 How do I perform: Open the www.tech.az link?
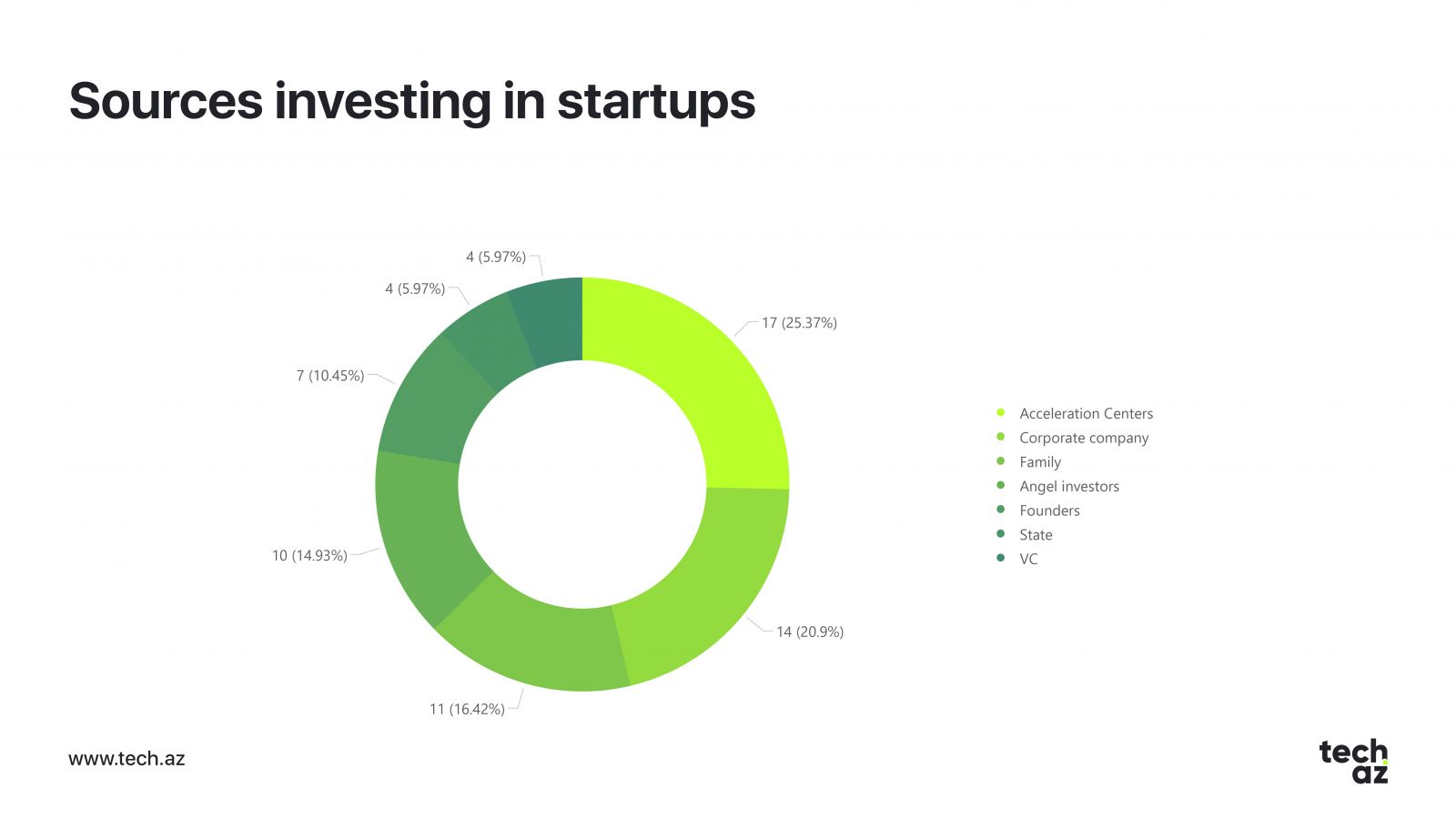pos(126,759)
